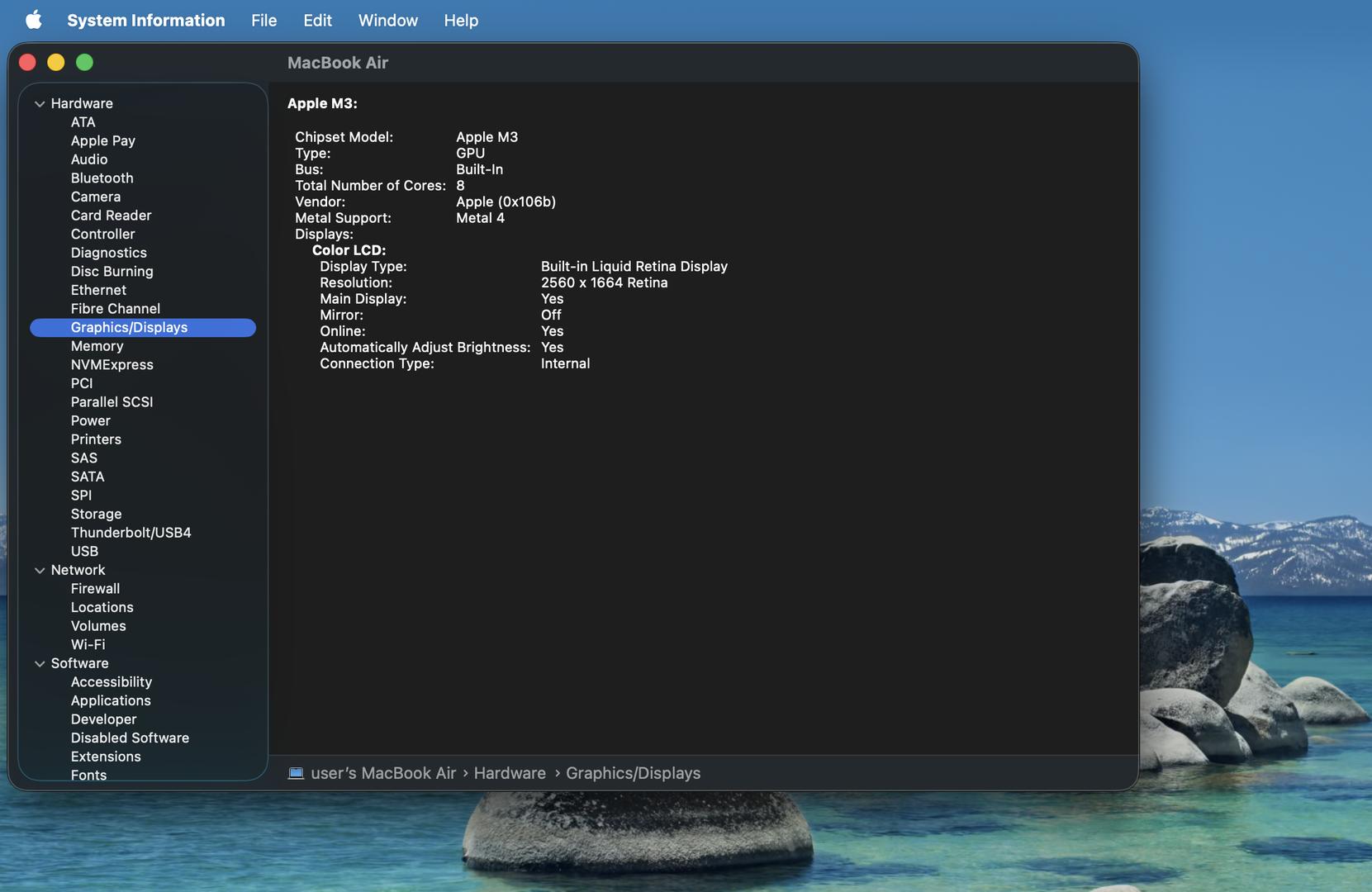Collapse the Software section chevron

click(x=40, y=664)
